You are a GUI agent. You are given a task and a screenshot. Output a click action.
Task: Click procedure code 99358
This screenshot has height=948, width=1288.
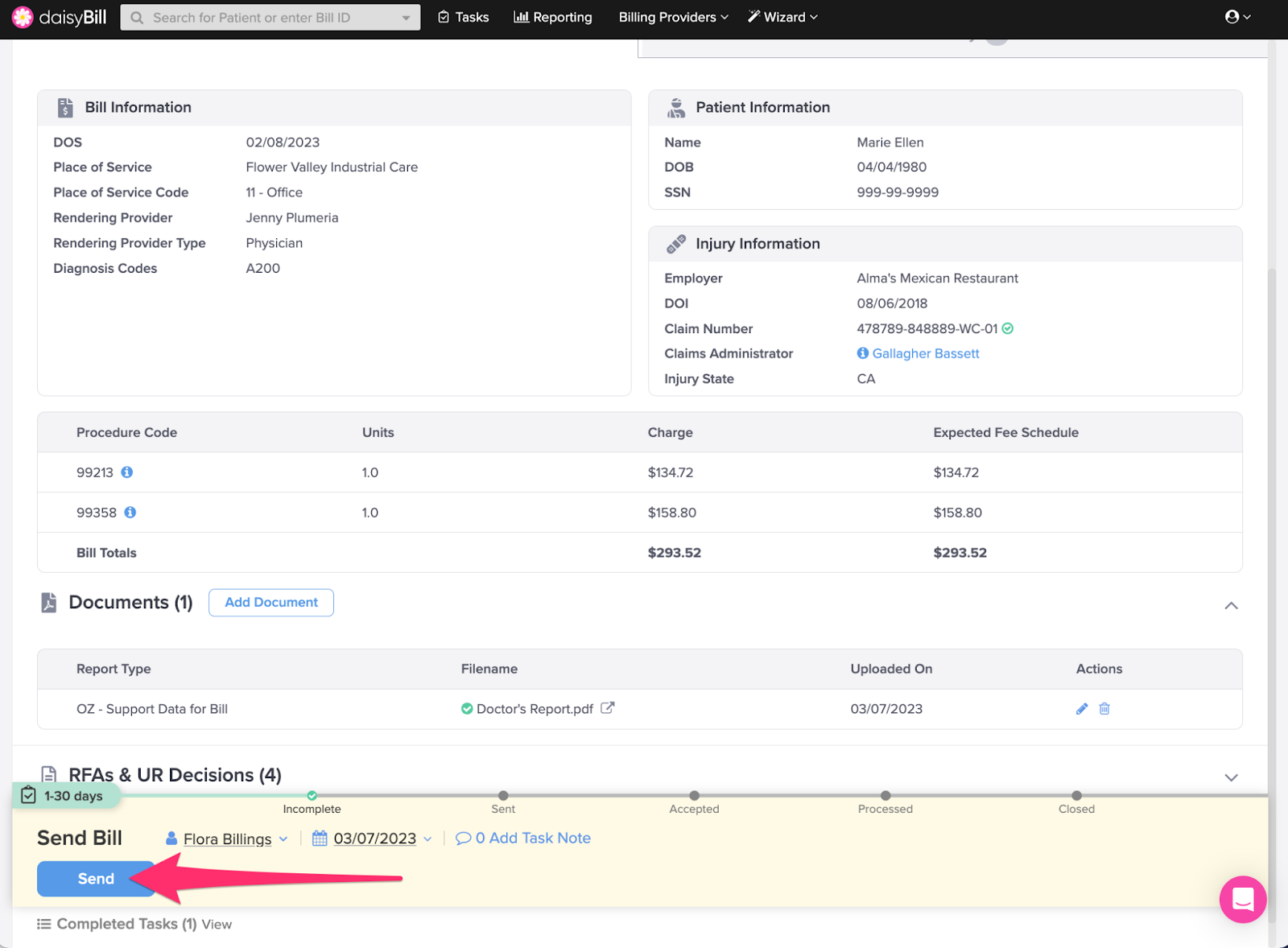coord(97,513)
